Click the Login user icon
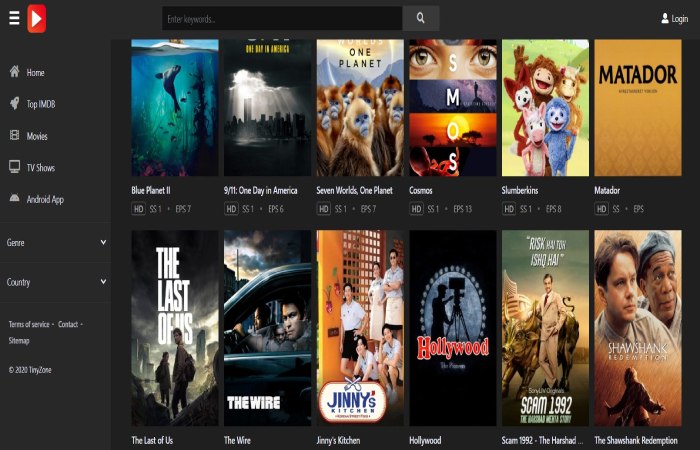Screen dimensions: 700x450 [x=665, y=18]
